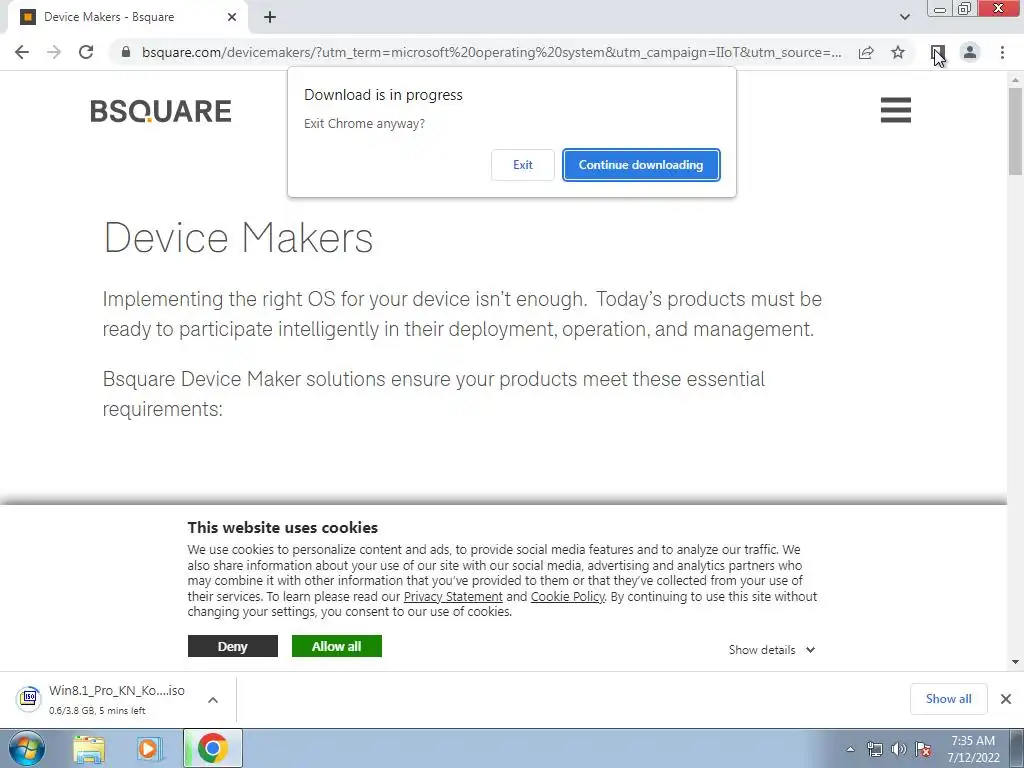
Task: Open the Windows Start menu
Action: pos(26,748)
